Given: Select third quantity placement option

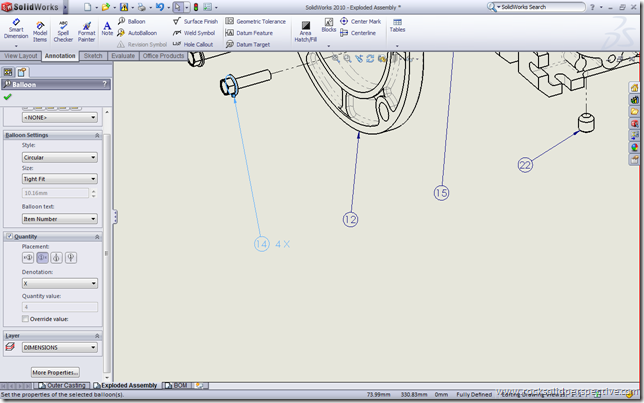Looking at the screenshot, I should (x=57, y=258).
